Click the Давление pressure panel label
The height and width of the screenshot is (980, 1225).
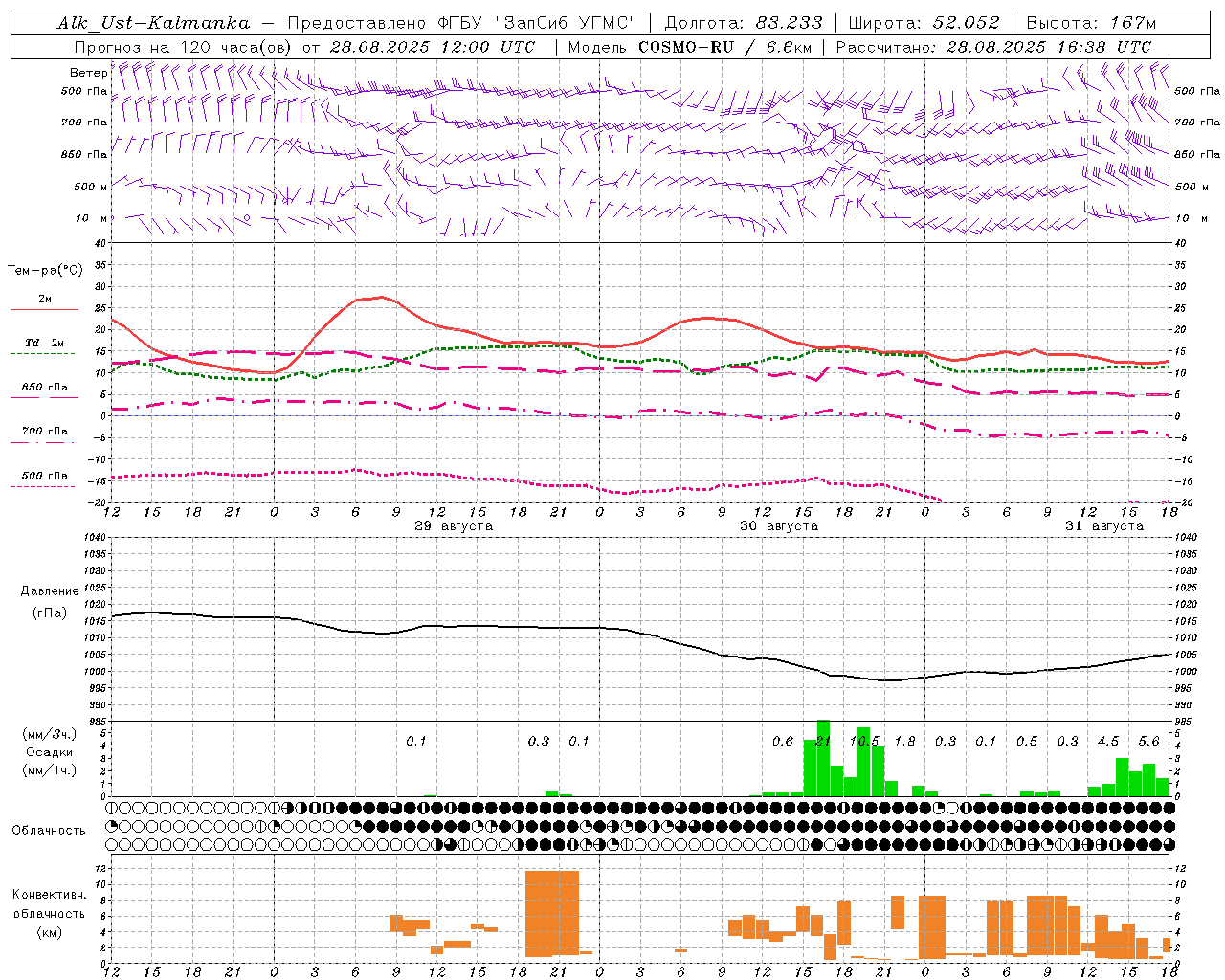pos(50,591)
